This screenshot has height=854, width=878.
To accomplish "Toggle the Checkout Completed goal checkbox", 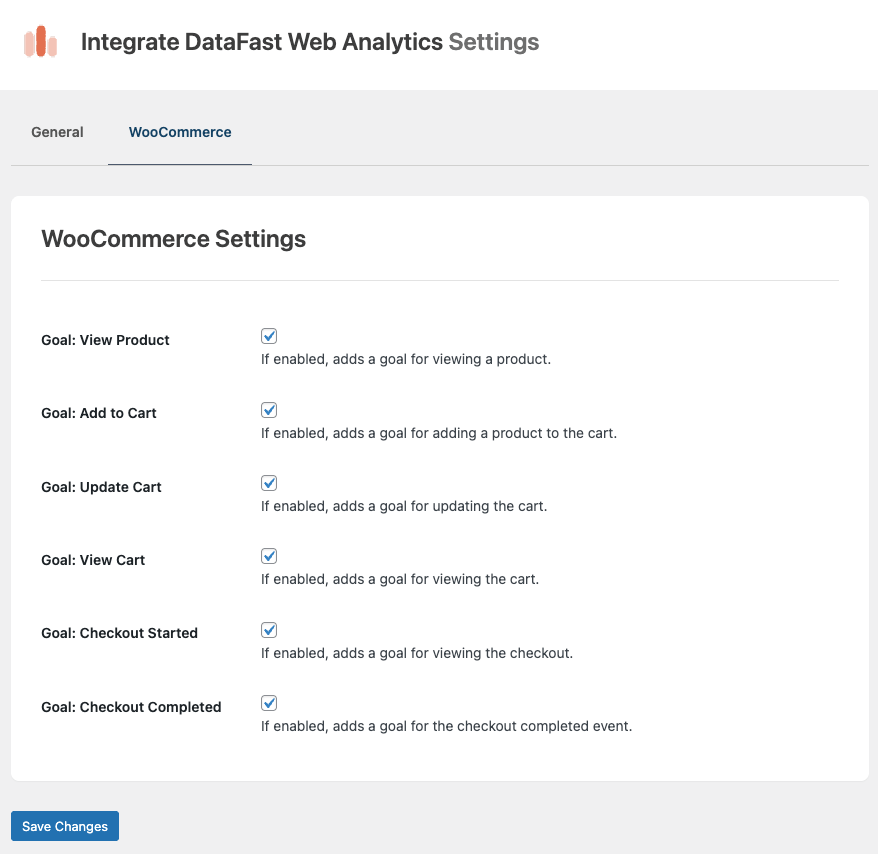I will (269, 703).
